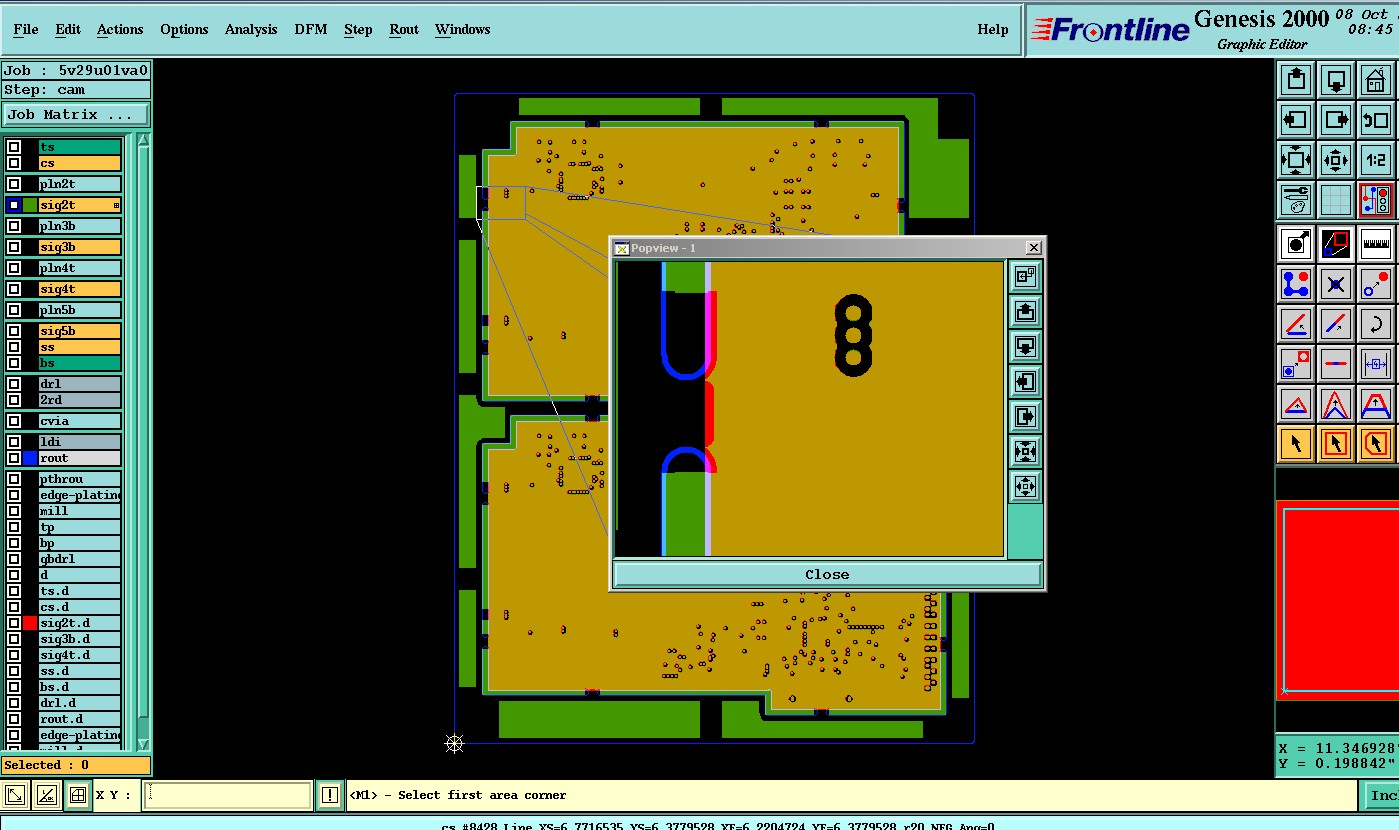Viewport: 1399px width, 830px height.
Task: Select the delete feature X tool
Action: [x=1336, y=284]
